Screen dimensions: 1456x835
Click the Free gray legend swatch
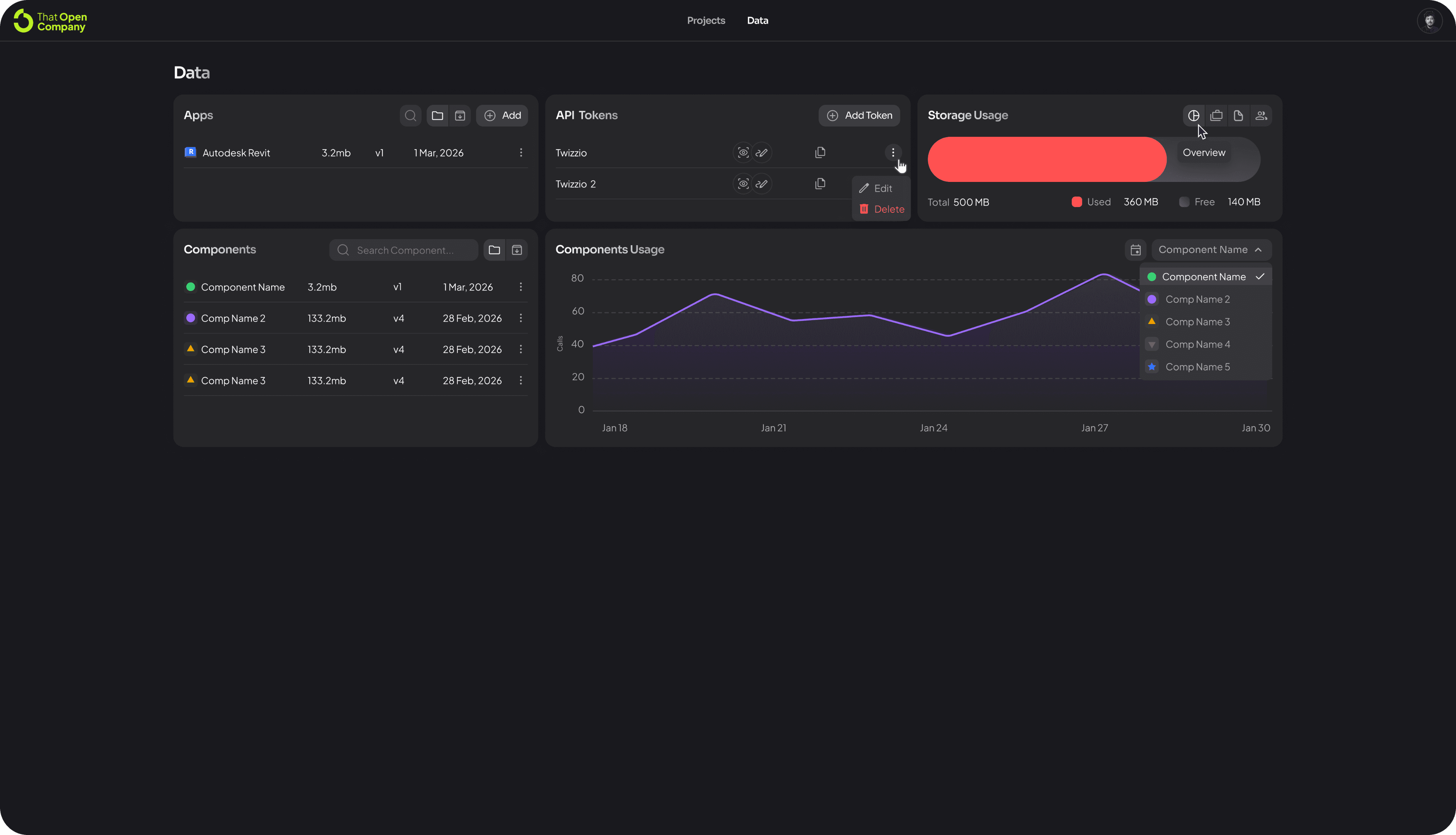click(1184, 202)
